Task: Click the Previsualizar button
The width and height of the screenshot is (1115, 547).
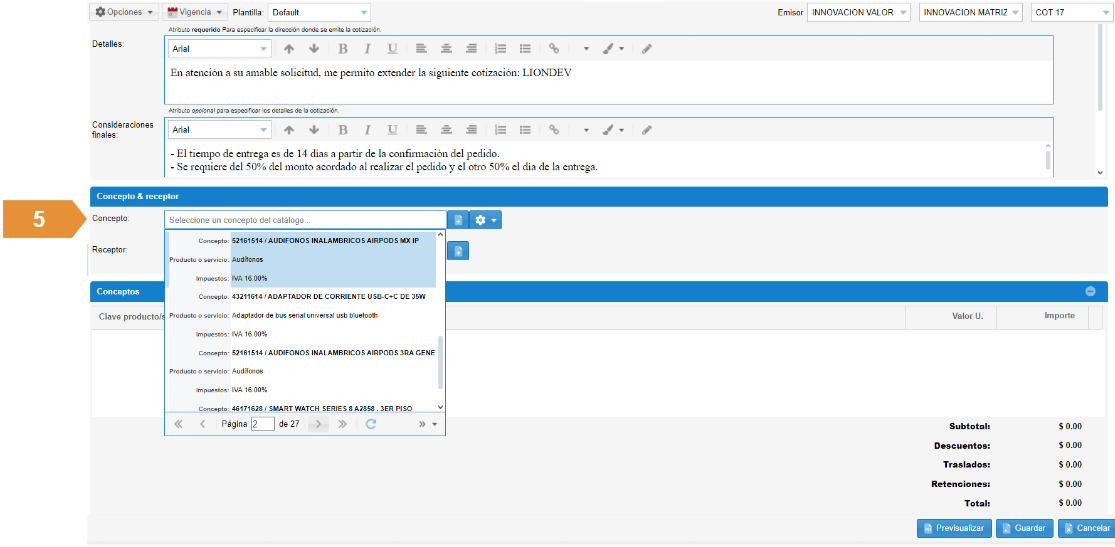Action: (x=953, y=528)
